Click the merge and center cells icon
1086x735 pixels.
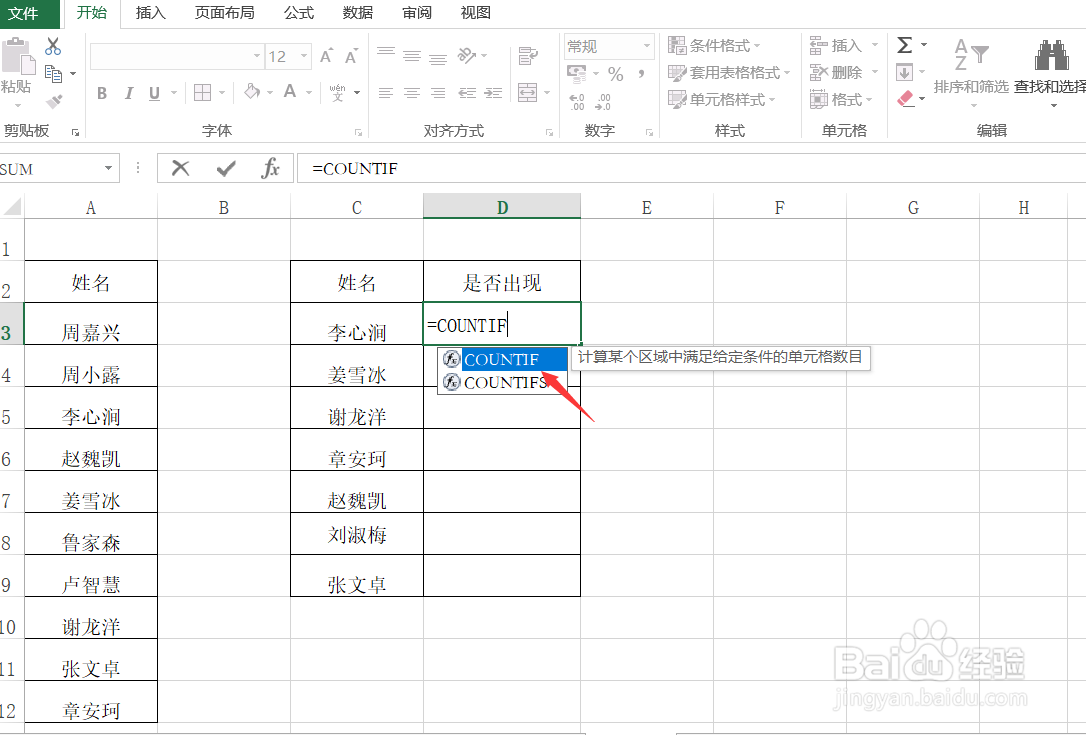(x=525, y=92)
